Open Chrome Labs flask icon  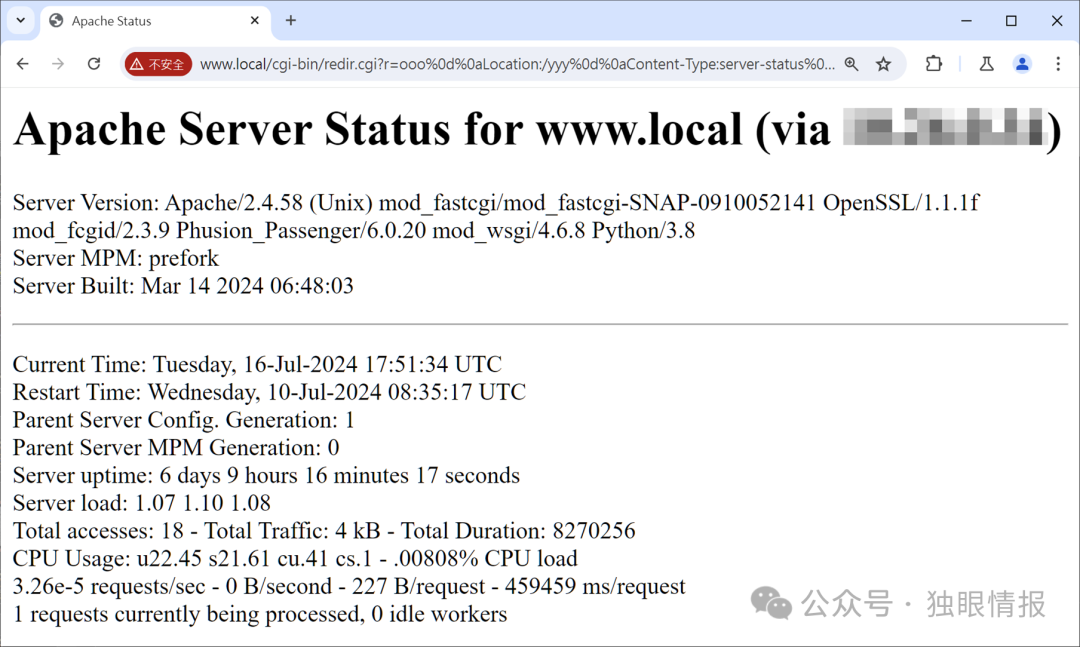(x=986, y=64)
